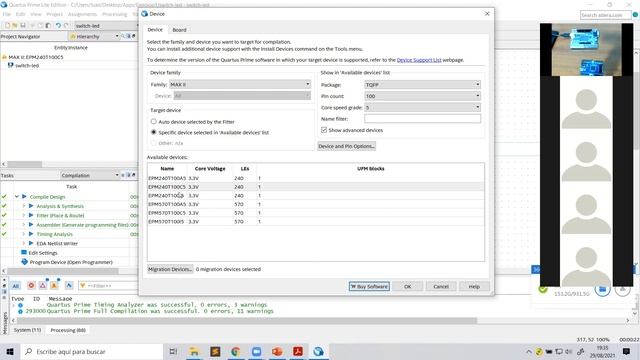Select switch-led entity in Project Navigator
This screenshot has width=640, height=360.
point(27,65)
